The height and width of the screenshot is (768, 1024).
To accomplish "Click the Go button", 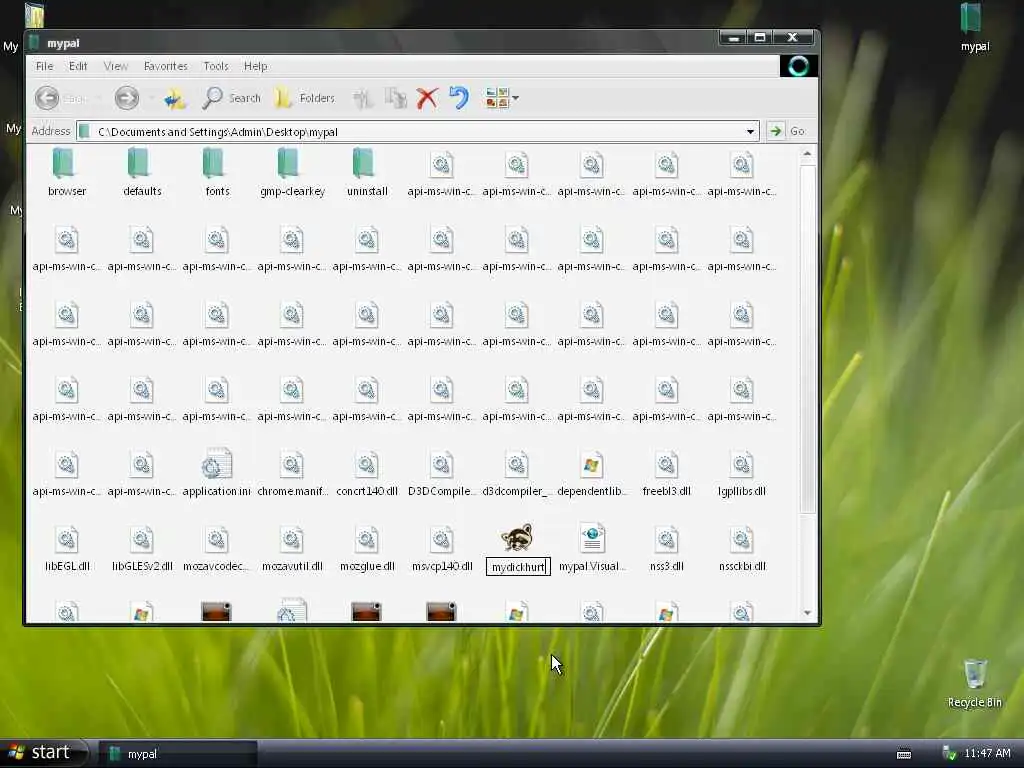I will coord(787,131).
